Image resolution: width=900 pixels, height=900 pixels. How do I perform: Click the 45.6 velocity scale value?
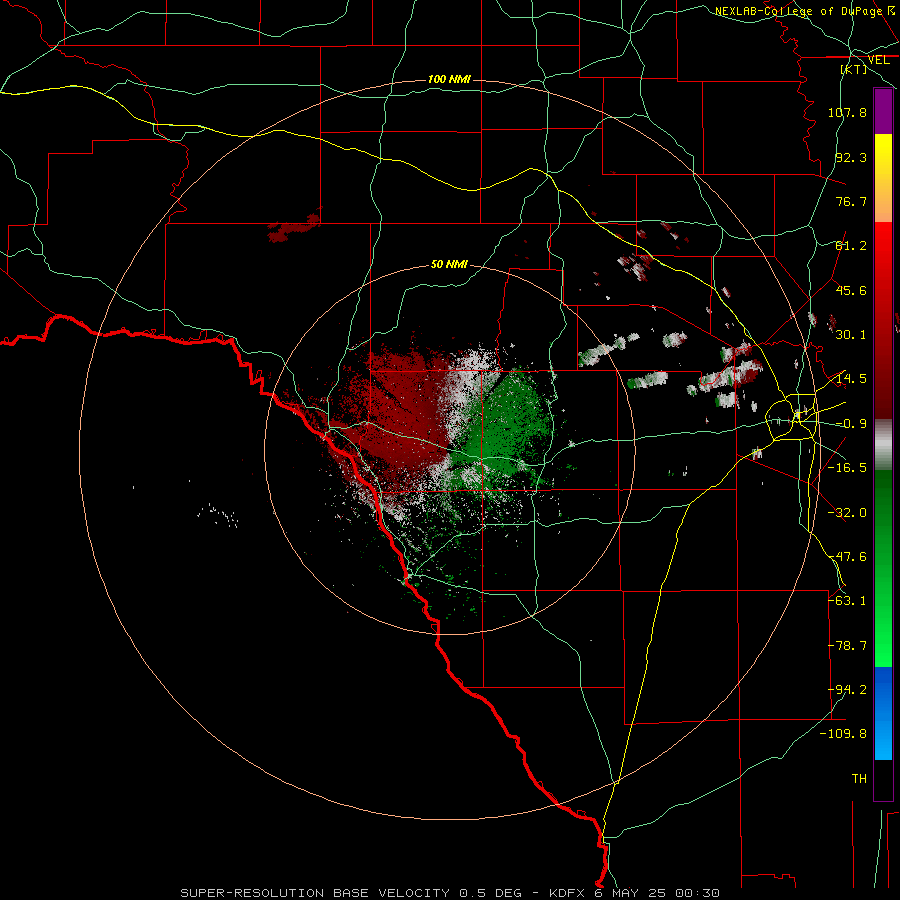851,290
